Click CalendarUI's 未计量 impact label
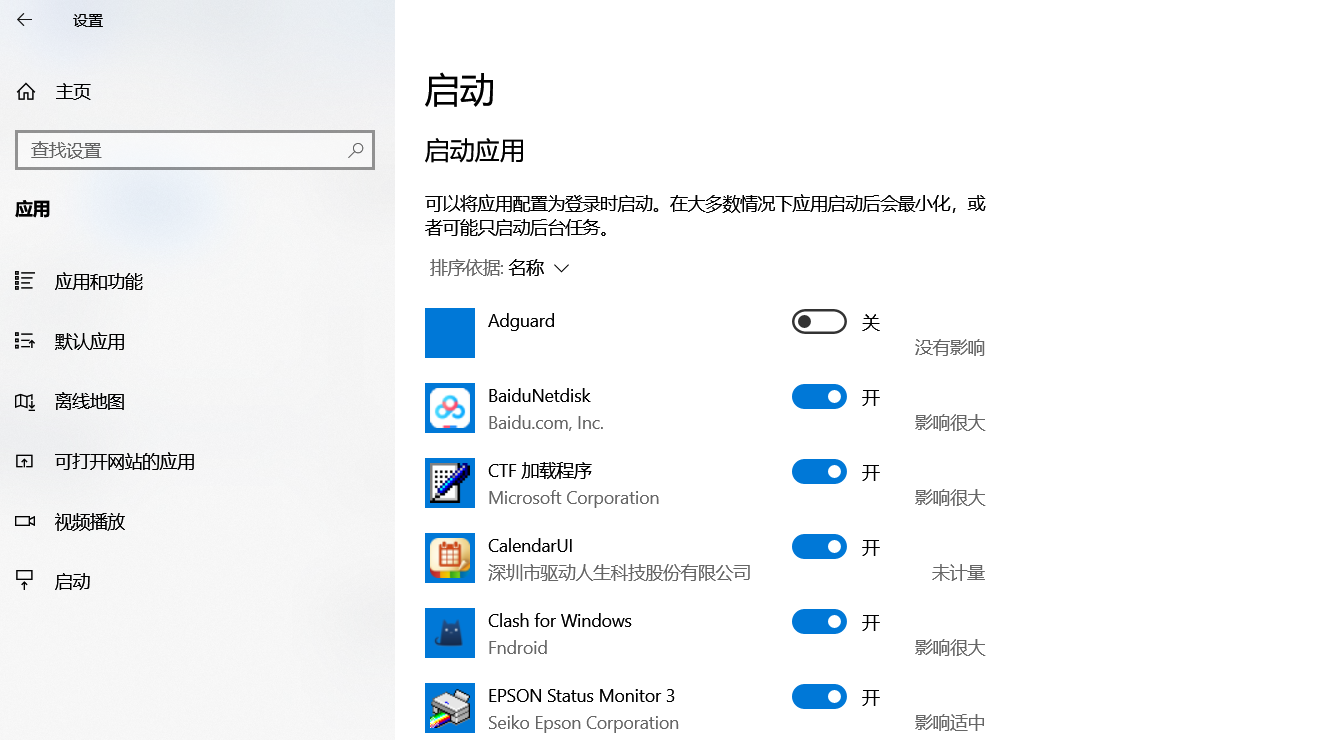 959,573
